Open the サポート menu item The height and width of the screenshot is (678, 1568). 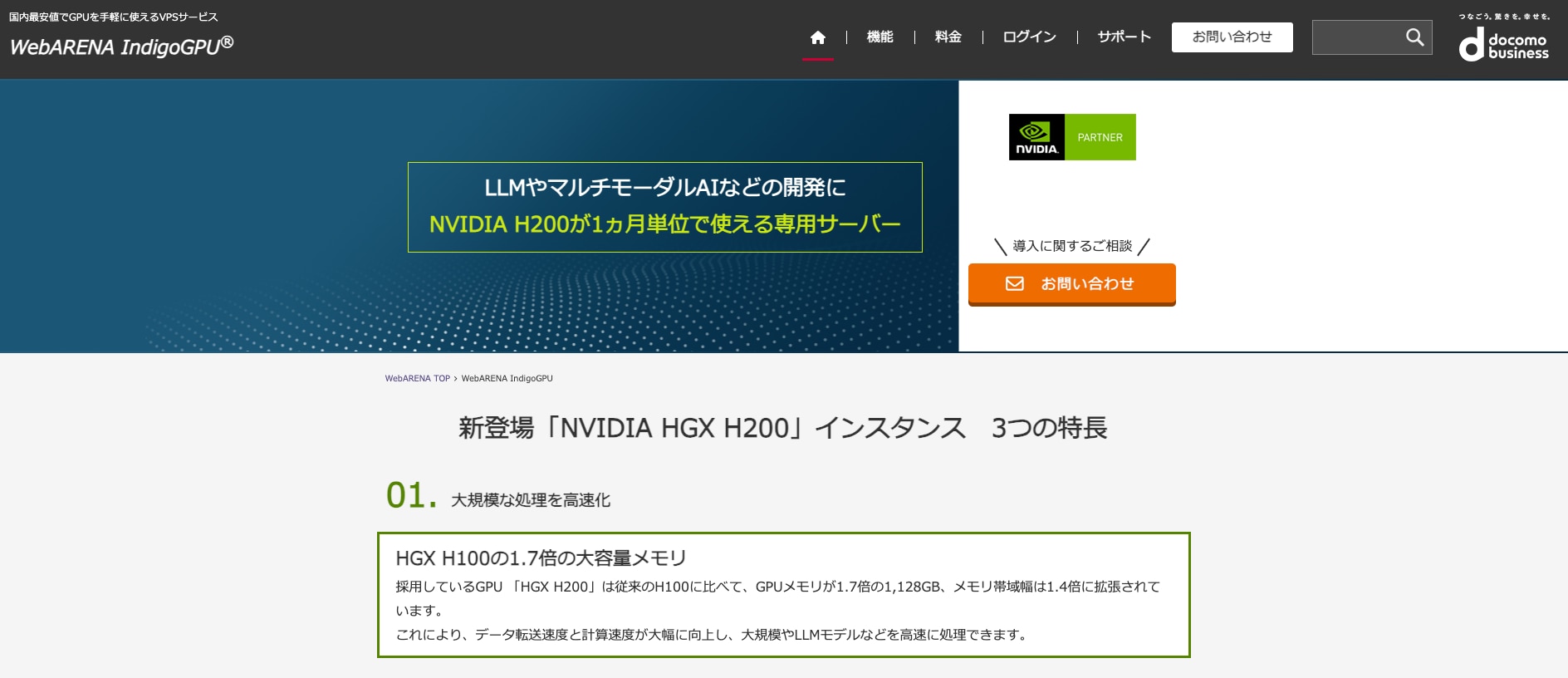click(x=1125, y=37)
